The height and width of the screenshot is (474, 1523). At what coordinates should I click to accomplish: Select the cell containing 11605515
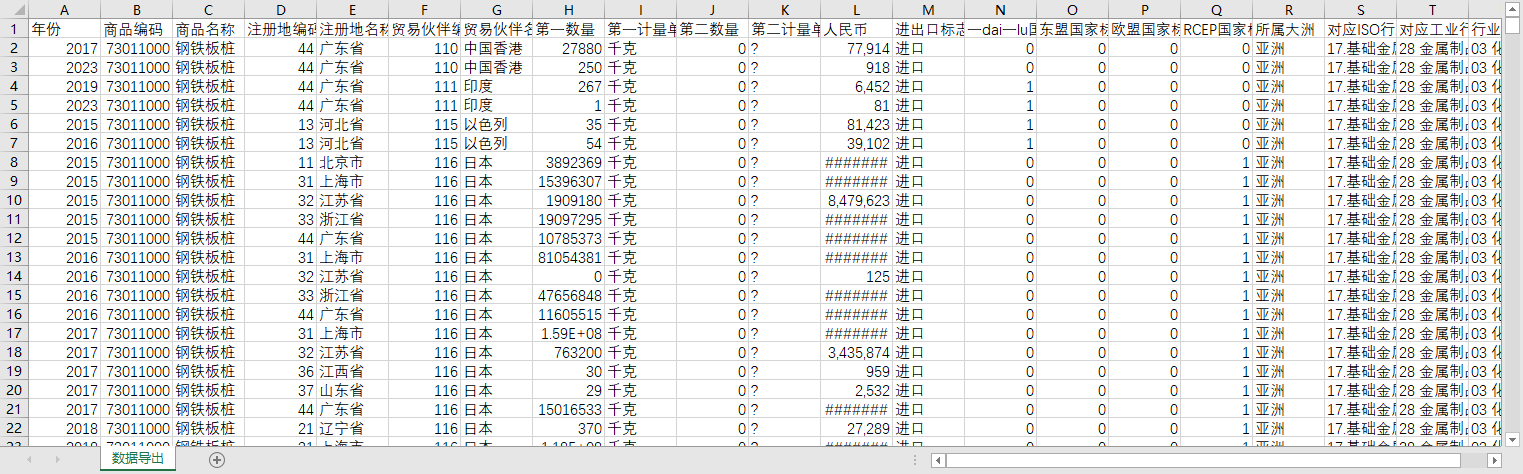coord(568,314)
